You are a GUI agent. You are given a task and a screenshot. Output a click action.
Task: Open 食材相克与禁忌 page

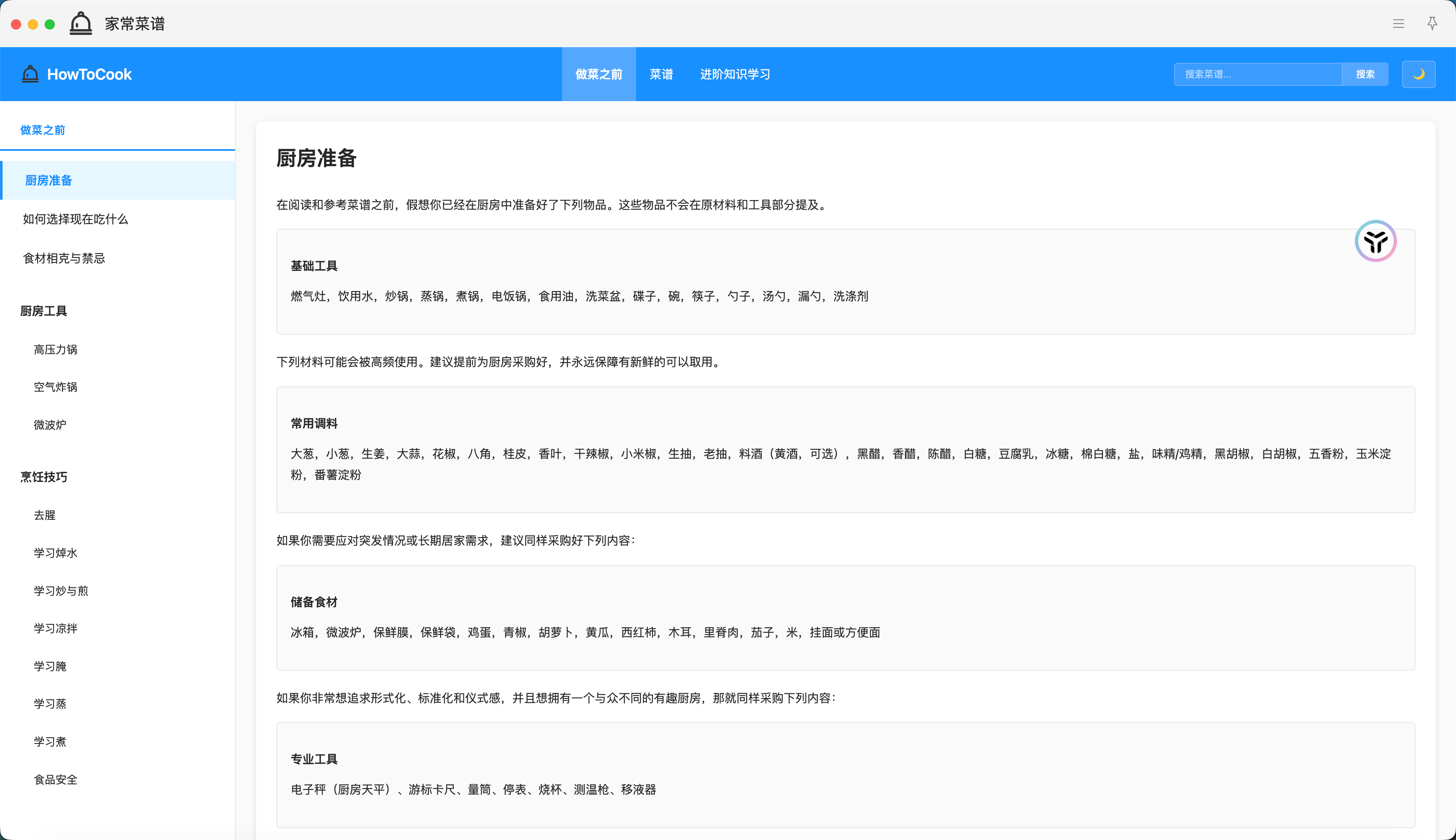tap(64, 259)
